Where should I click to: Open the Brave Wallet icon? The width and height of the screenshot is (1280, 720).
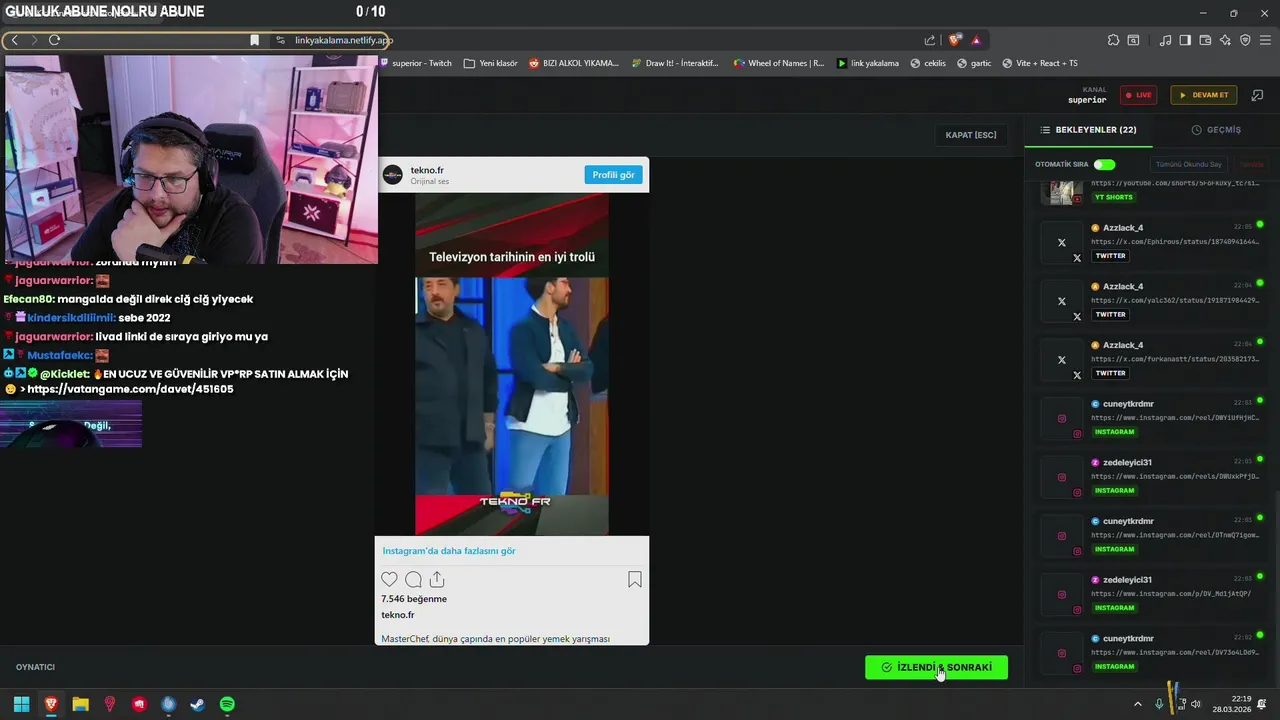[1205, 40]
